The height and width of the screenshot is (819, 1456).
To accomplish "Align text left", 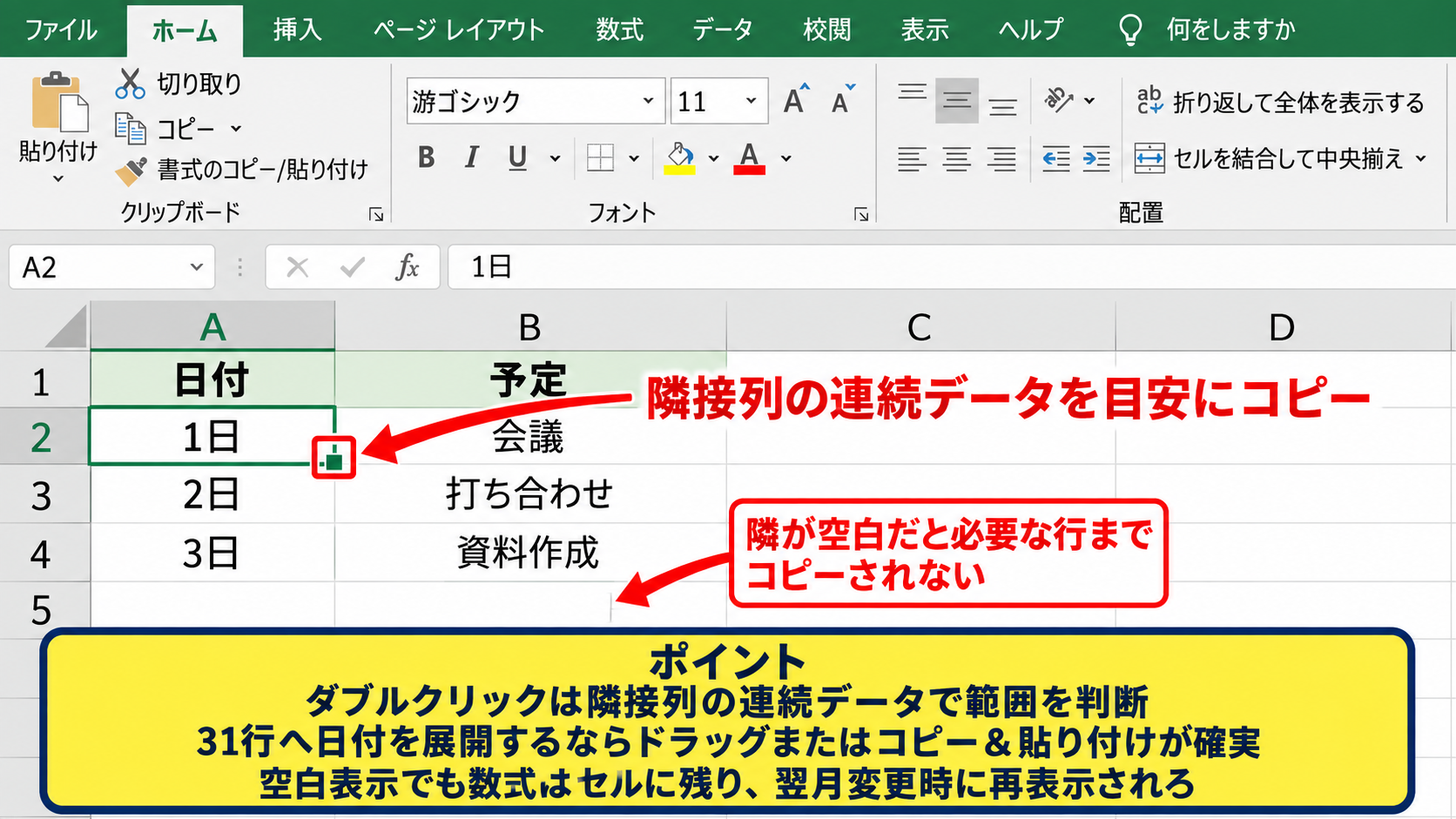I will click(x=912, y=158).
